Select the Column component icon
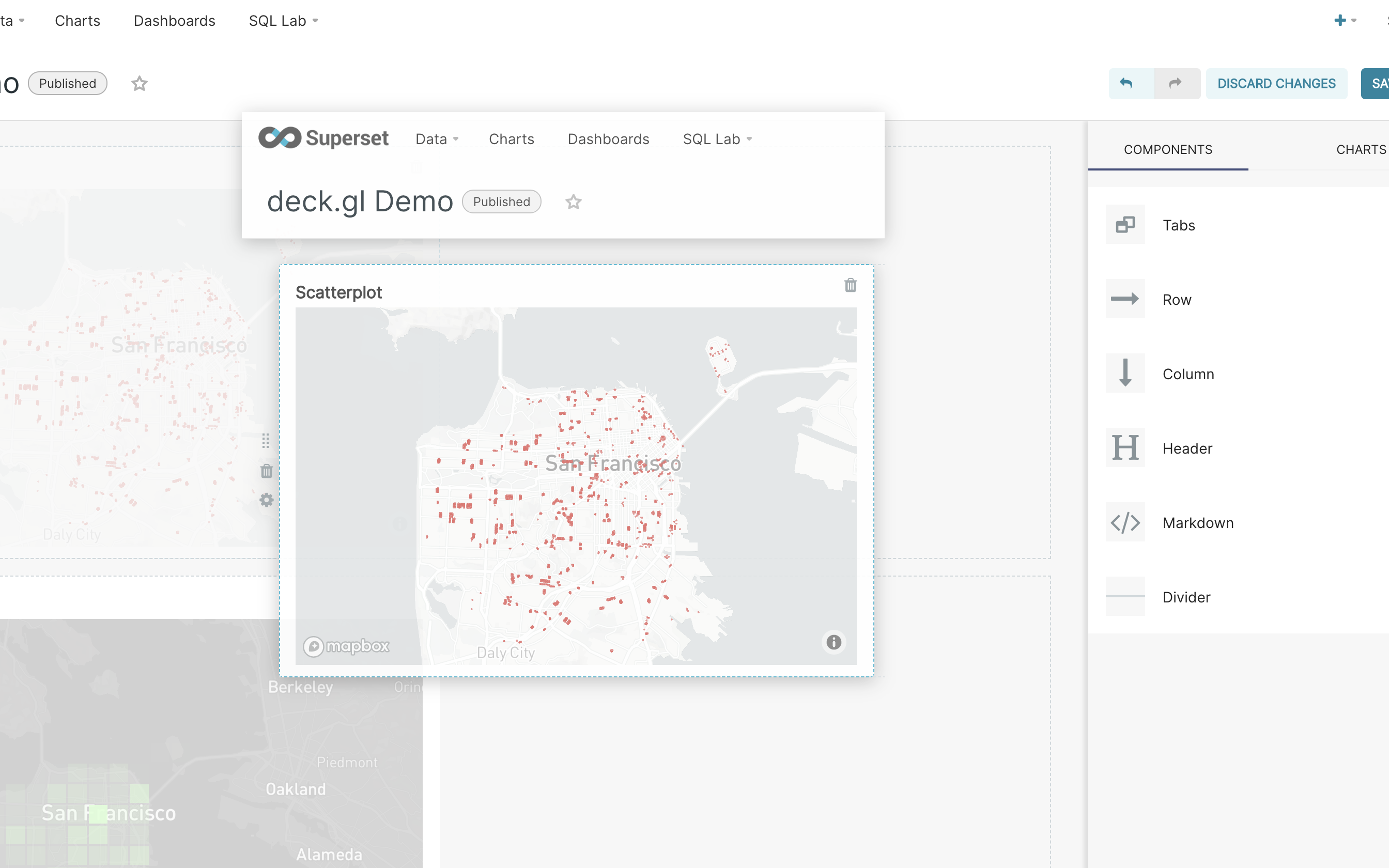The width and height of the screenshot is (1389, 868). [x=1124, y=373]
